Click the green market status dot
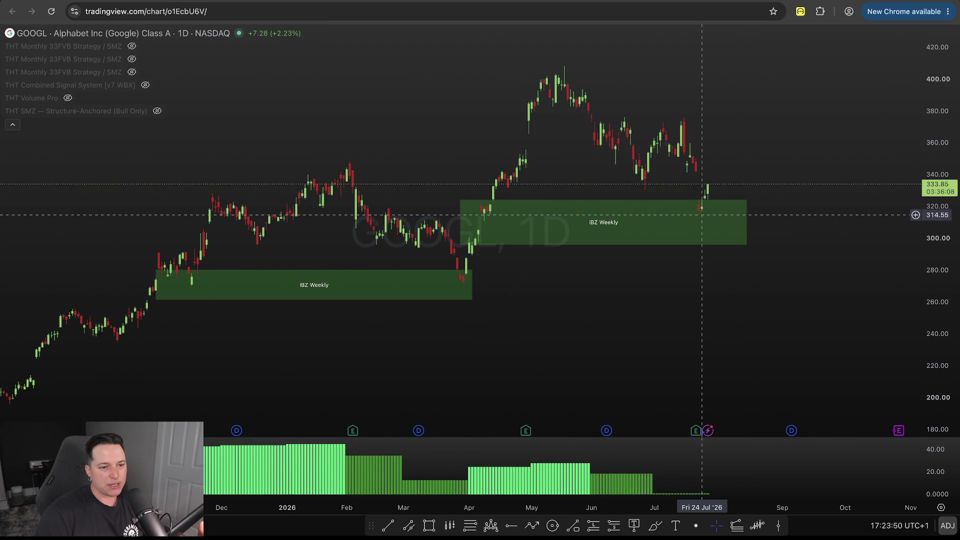 [239, 33]
